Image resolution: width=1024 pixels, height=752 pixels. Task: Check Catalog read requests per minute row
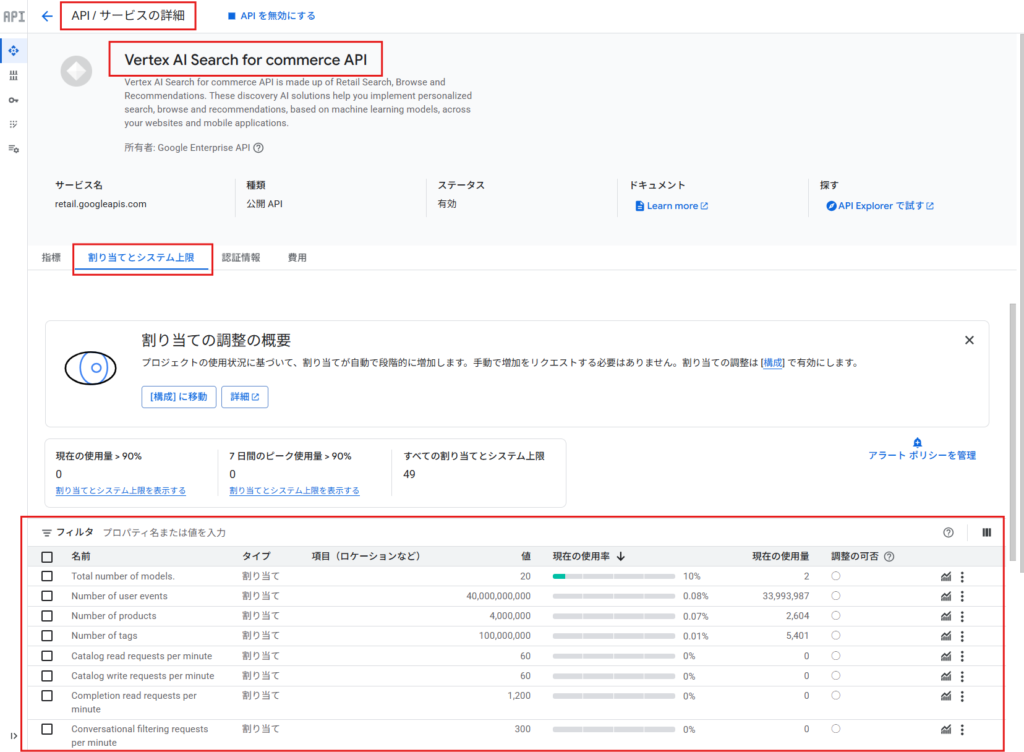pyautogui.click(x=47, y=656)
